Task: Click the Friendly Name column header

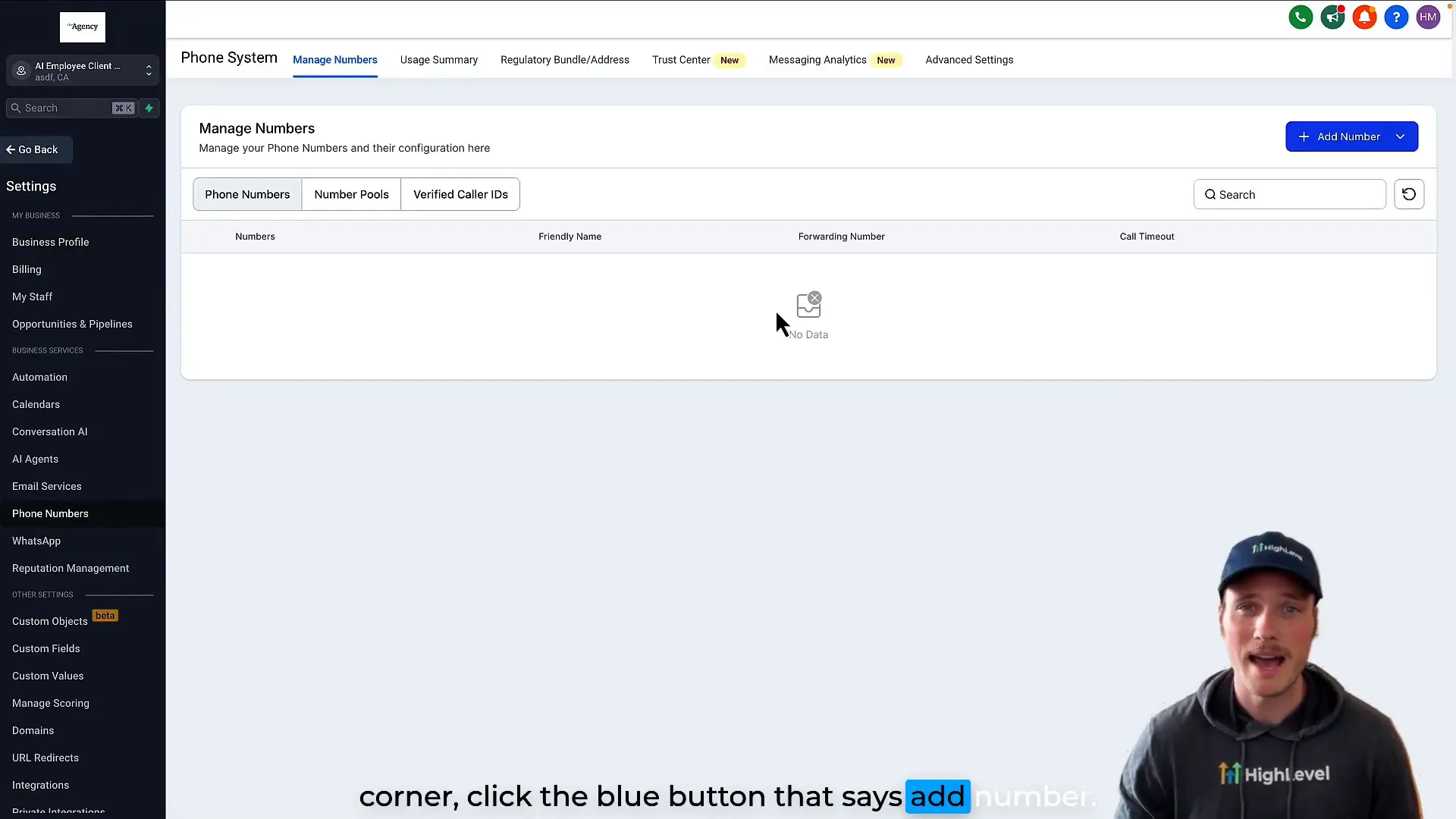Action: 570,237
